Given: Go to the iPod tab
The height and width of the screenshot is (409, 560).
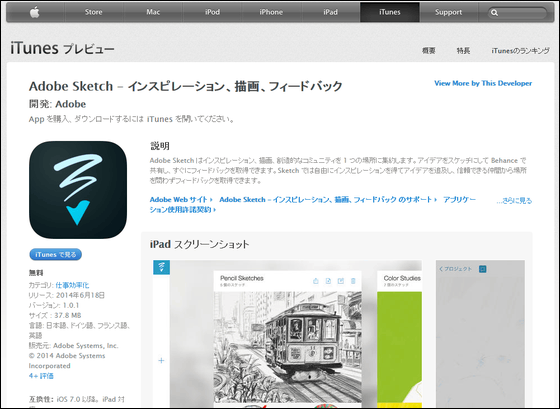Looking at the screenshot, I should [x=212, y=12].
